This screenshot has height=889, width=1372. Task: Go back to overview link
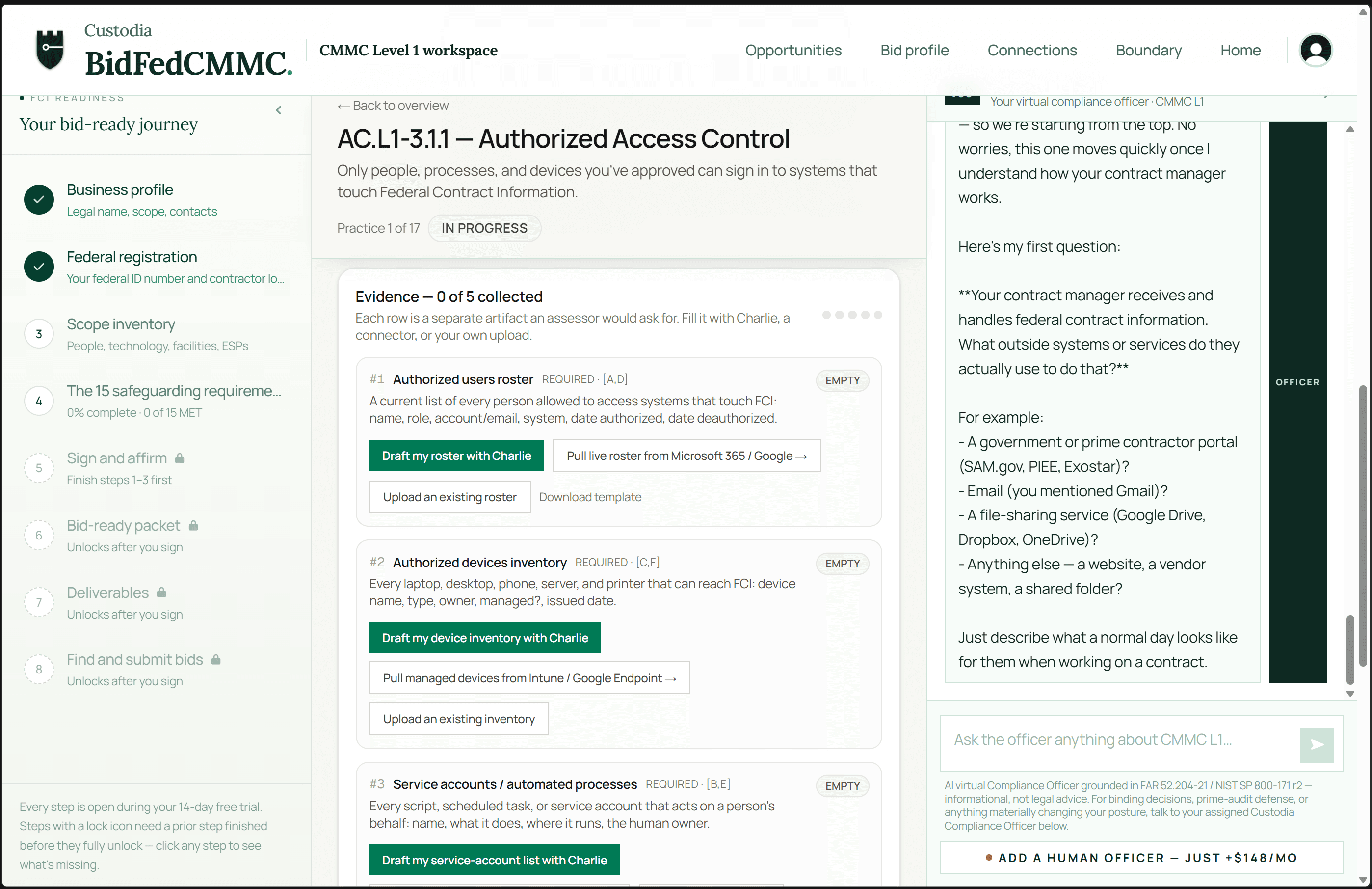pos(393,106)
